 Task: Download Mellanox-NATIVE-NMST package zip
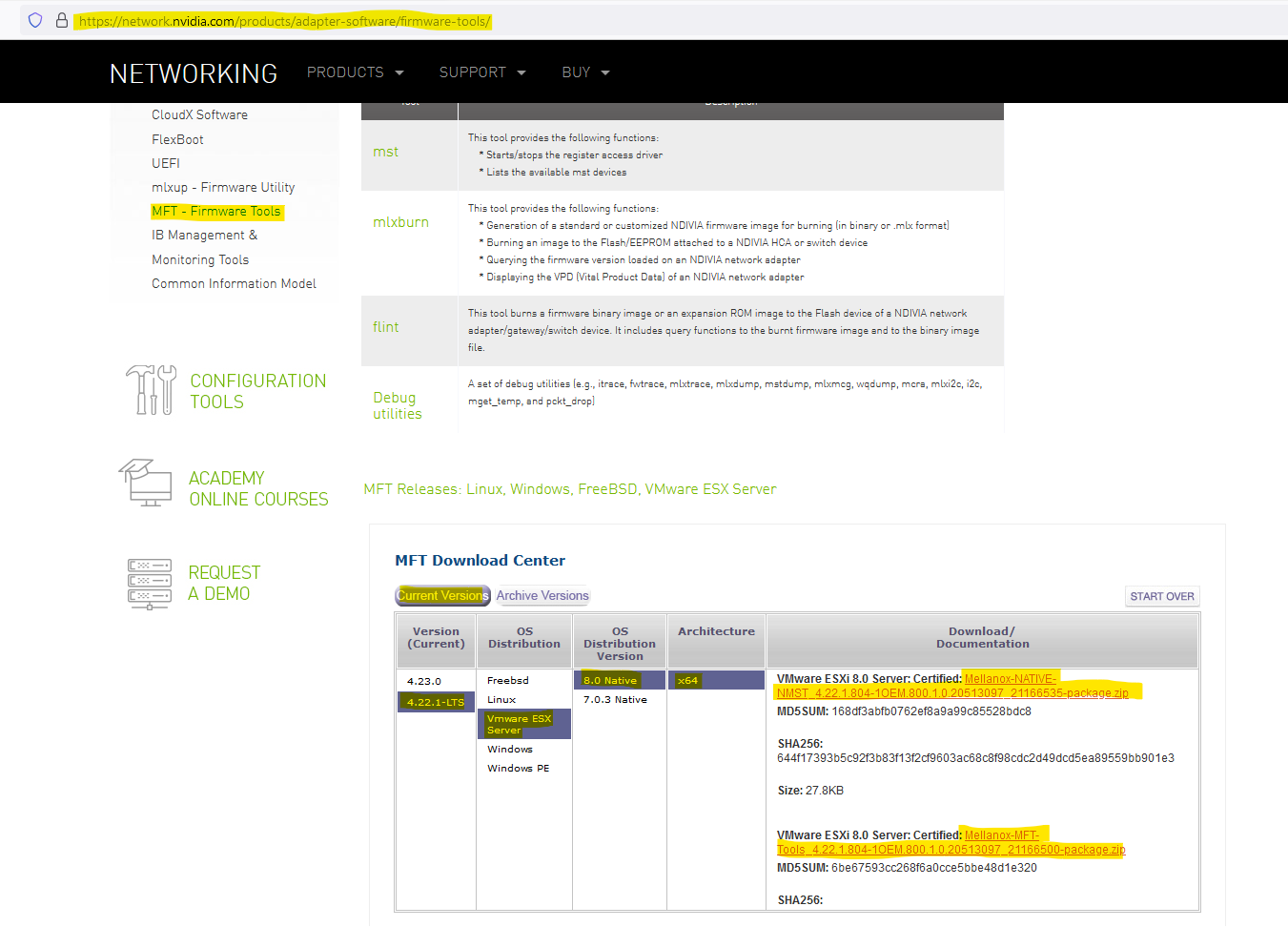pos(952,686)
